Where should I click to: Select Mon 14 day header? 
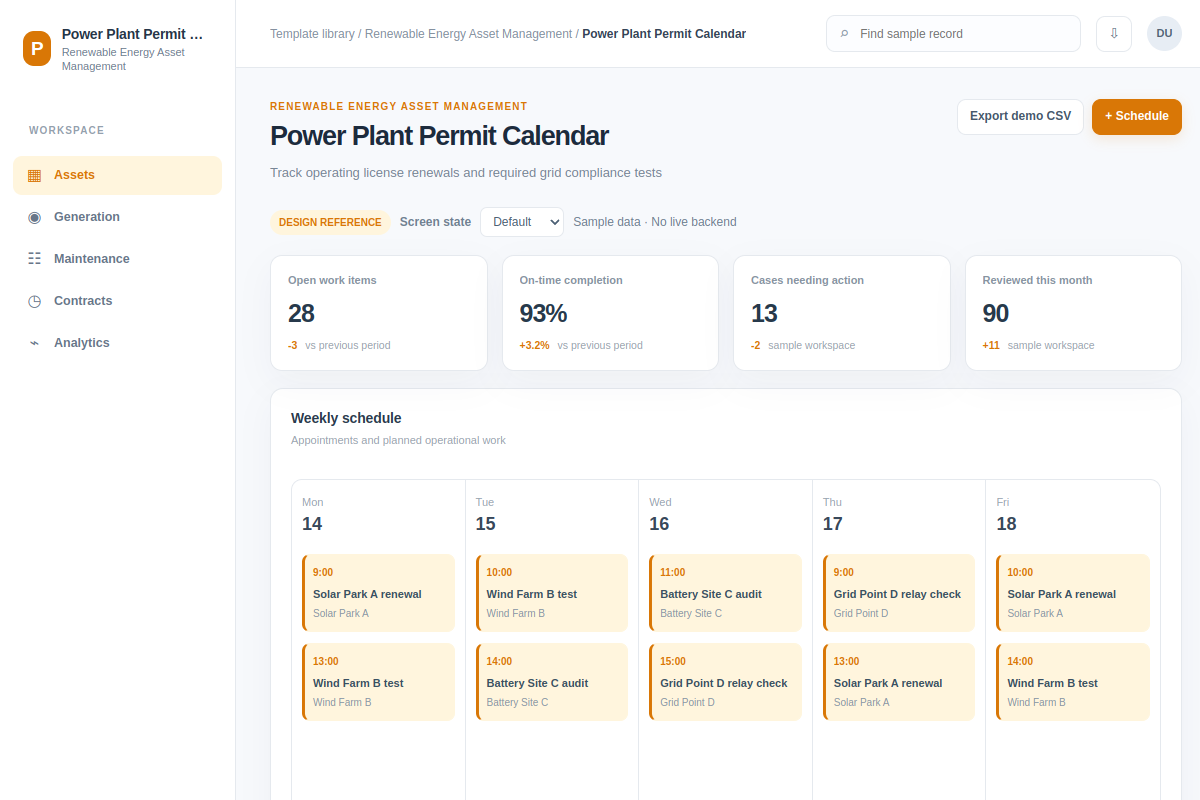coord(313,514)
